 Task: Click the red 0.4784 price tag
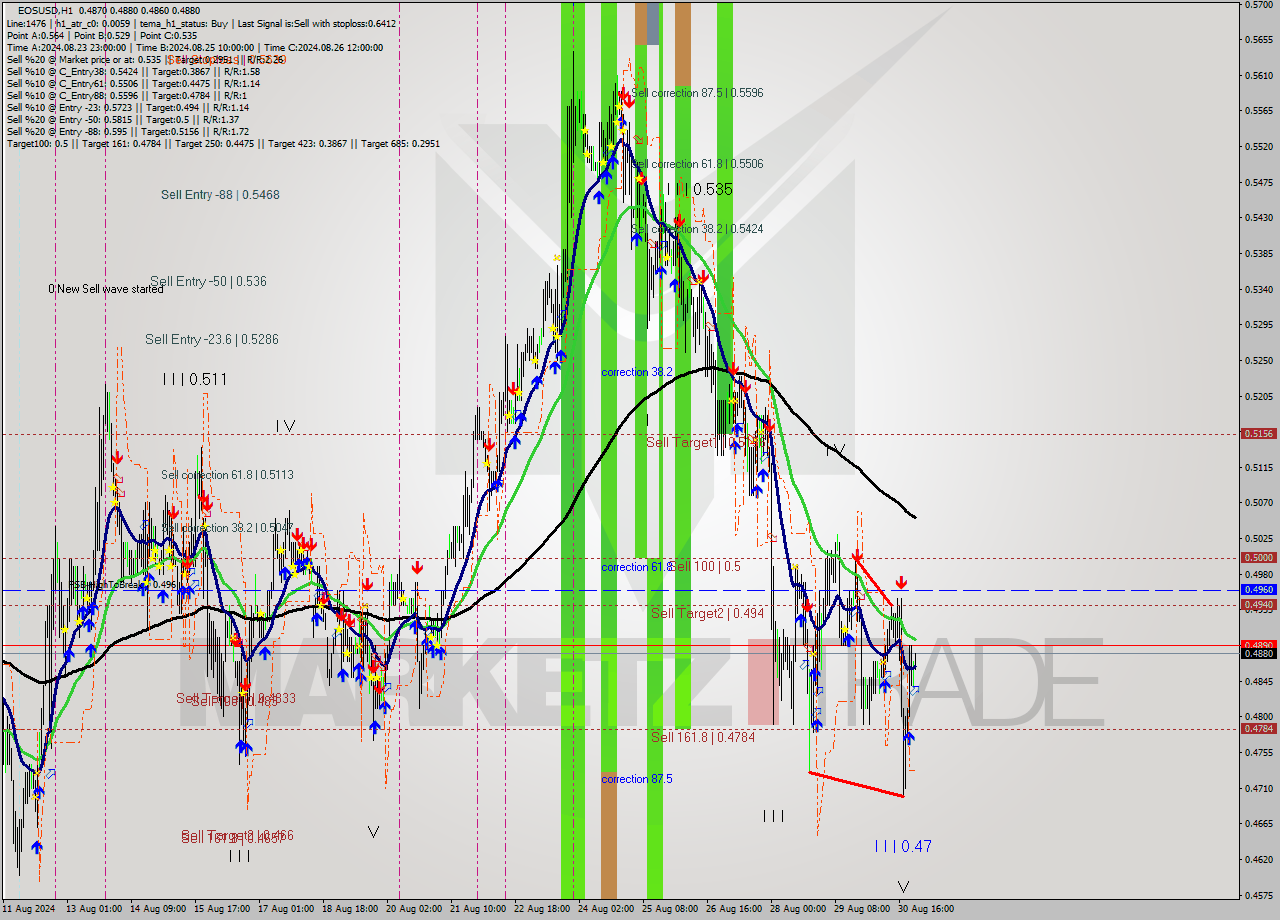click(1258, 729)
